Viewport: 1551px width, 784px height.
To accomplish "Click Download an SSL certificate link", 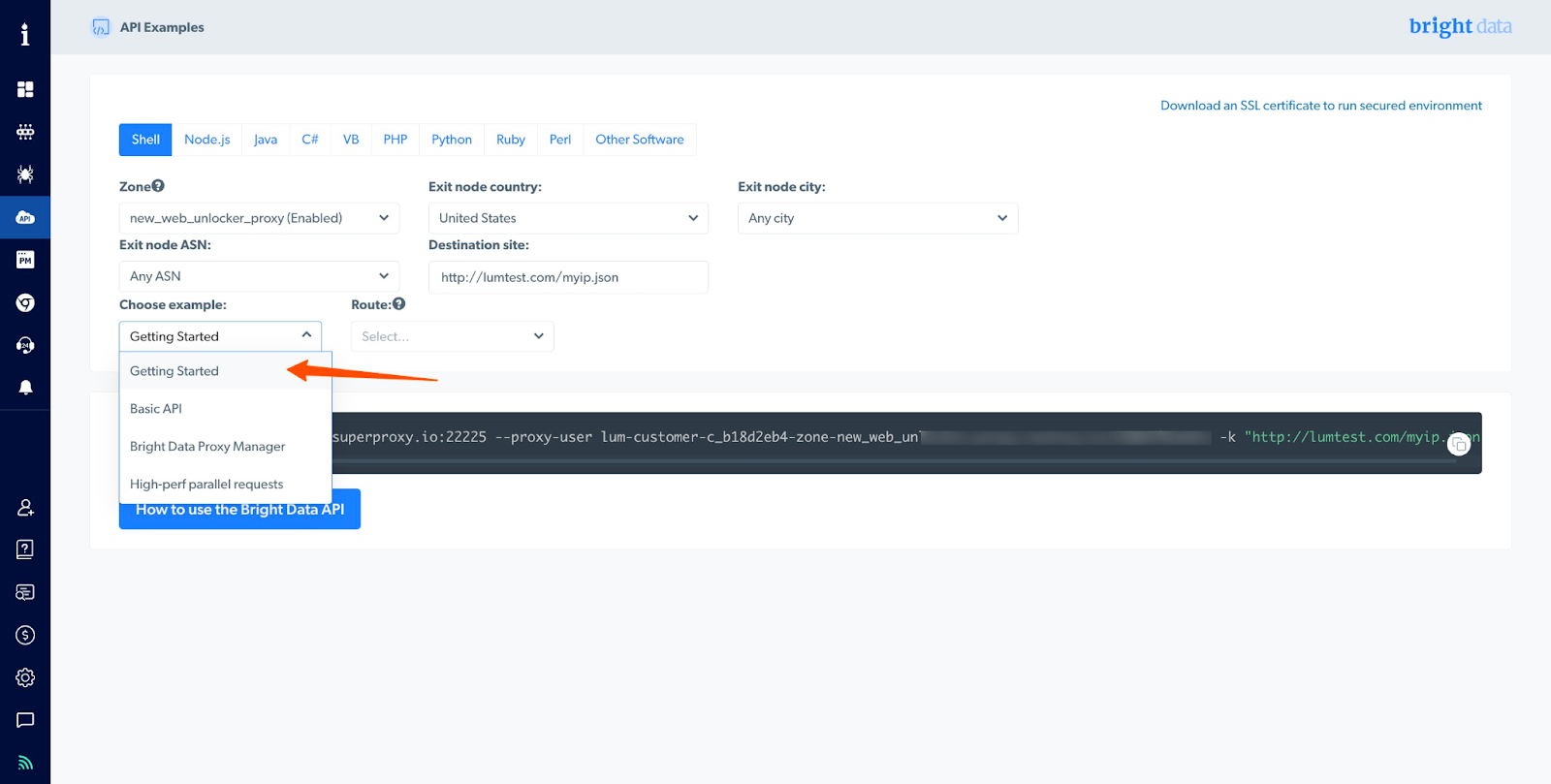I will click(x=1321, y=106).
